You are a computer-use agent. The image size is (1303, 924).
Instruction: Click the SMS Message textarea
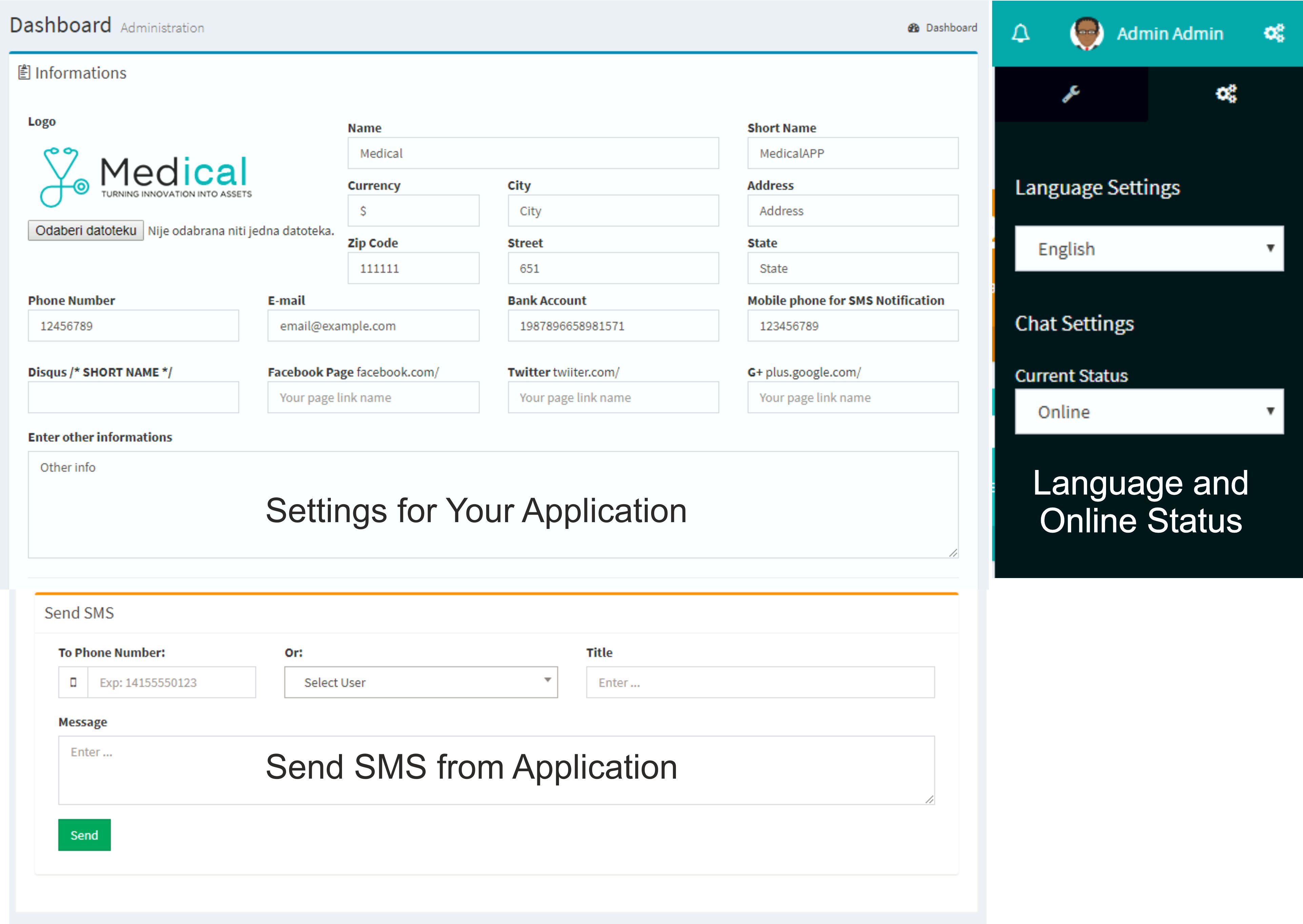tap(496, 770)
